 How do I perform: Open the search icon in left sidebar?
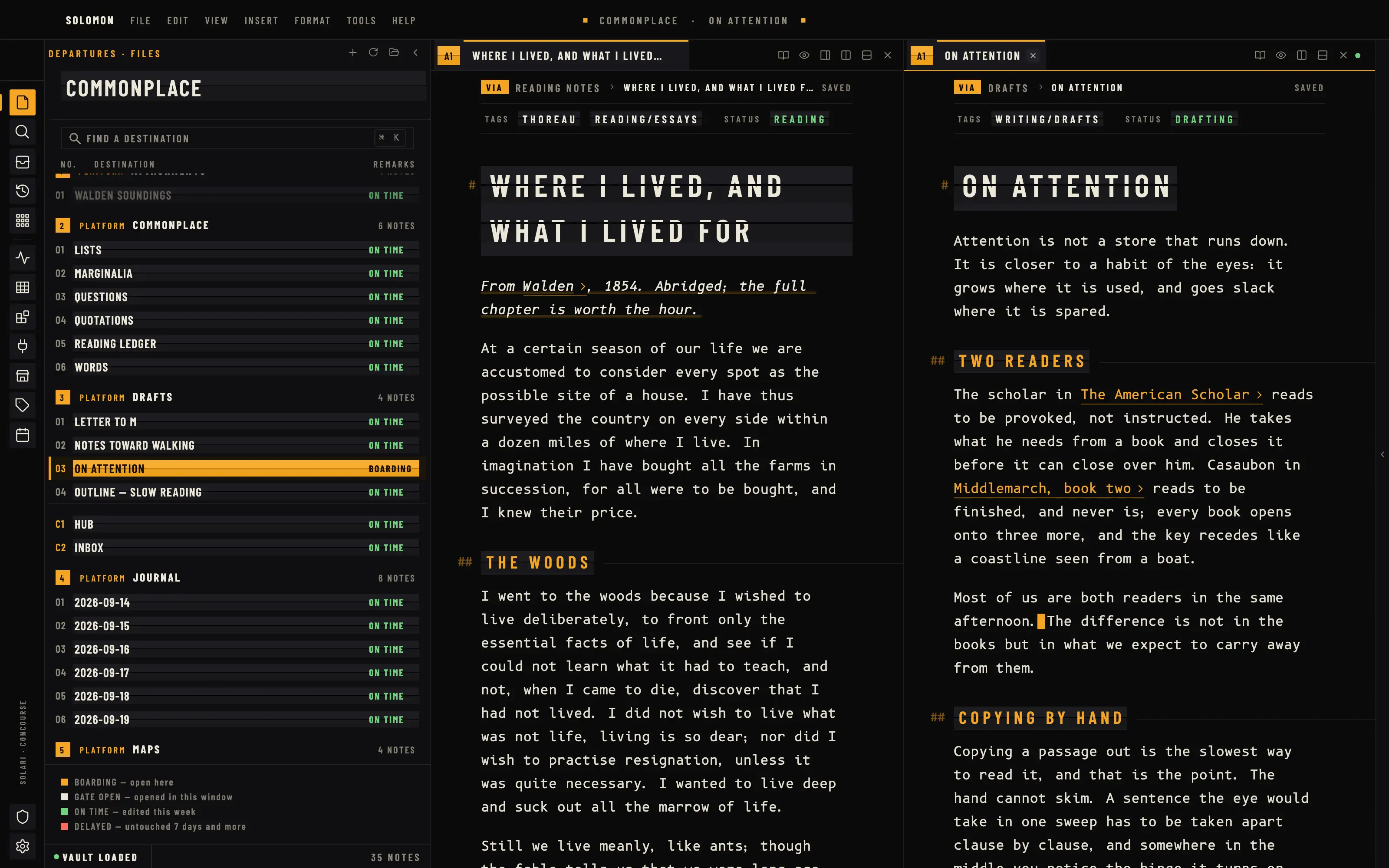pyautogui.click(x=23, y=132)
